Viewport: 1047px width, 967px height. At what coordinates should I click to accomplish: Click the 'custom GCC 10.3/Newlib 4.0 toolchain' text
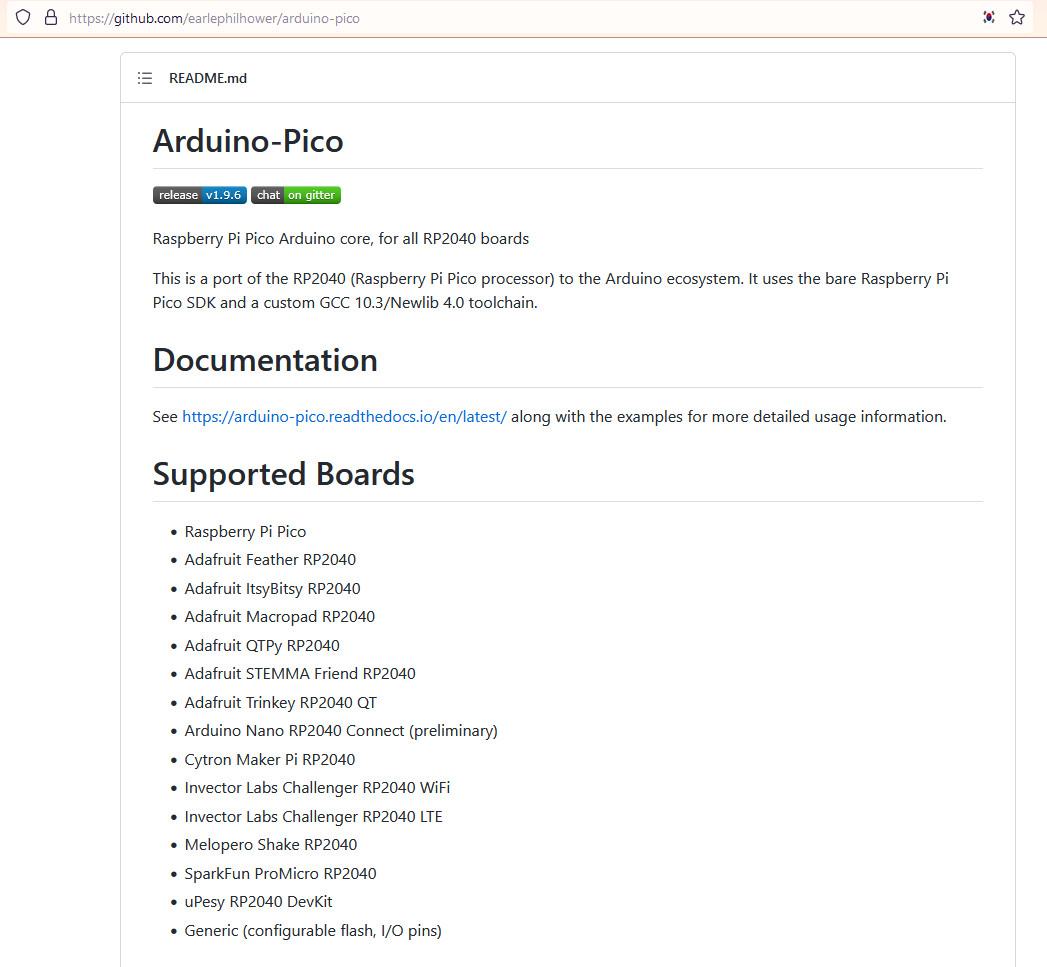tap(400, 303)
